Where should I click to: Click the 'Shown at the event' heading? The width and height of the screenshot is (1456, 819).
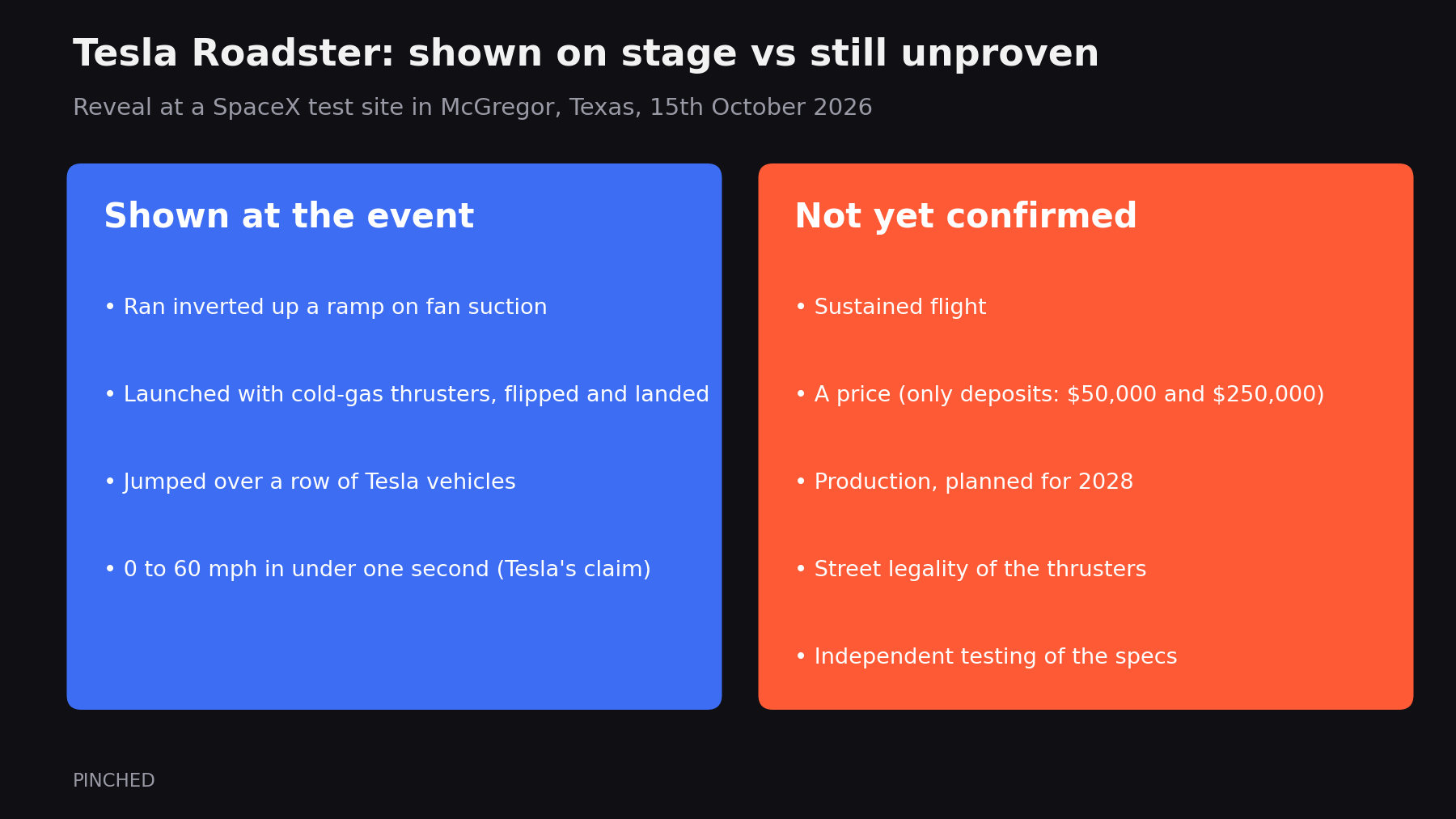pyautogui.click(x=289, y=217)
